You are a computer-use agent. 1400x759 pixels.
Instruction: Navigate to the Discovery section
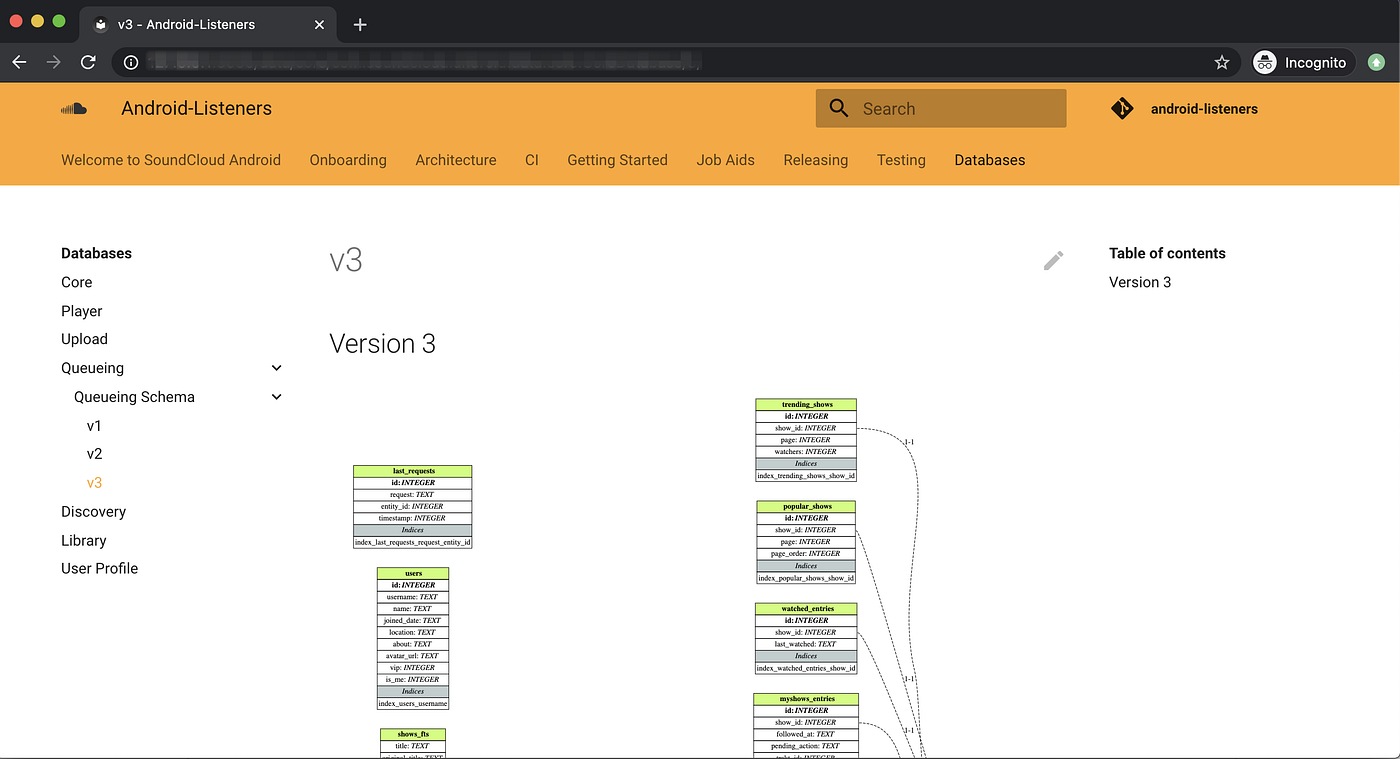(x=93, y=511)
